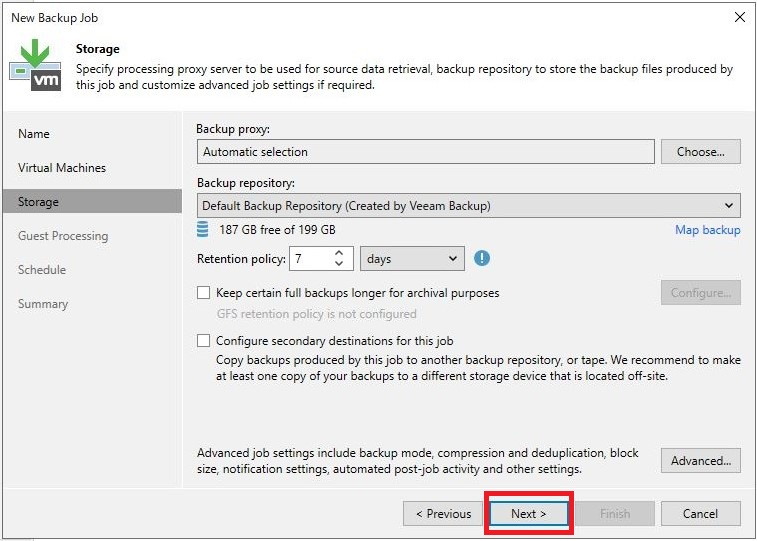The image size is (757, 541).
Task: Click the Storage heading text
Action: (x=98, y=49)
